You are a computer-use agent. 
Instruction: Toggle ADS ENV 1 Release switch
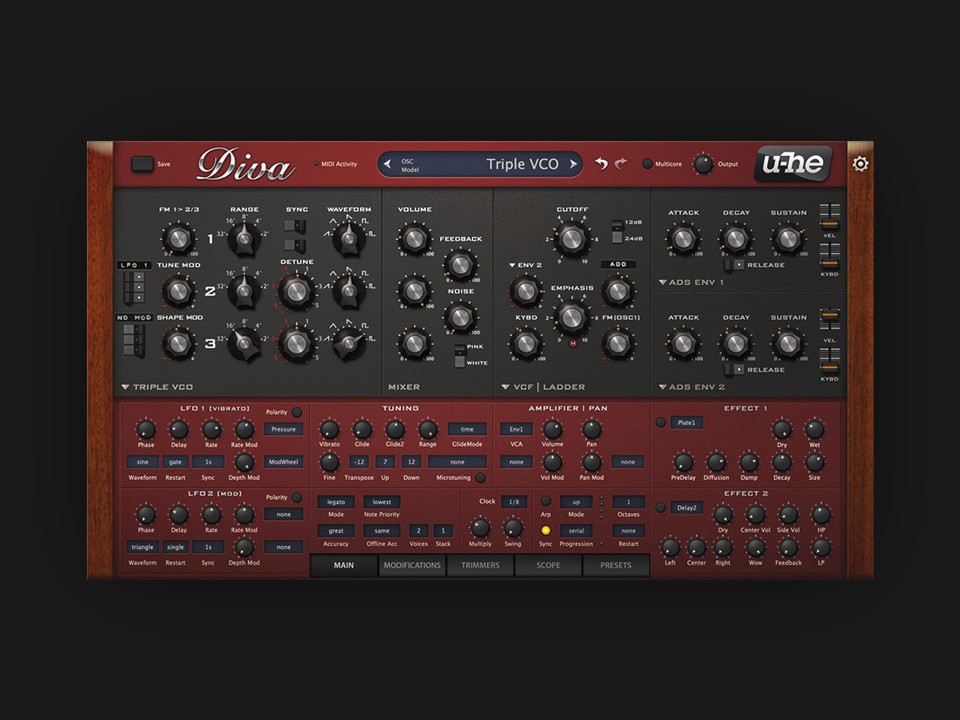point(734,265)
